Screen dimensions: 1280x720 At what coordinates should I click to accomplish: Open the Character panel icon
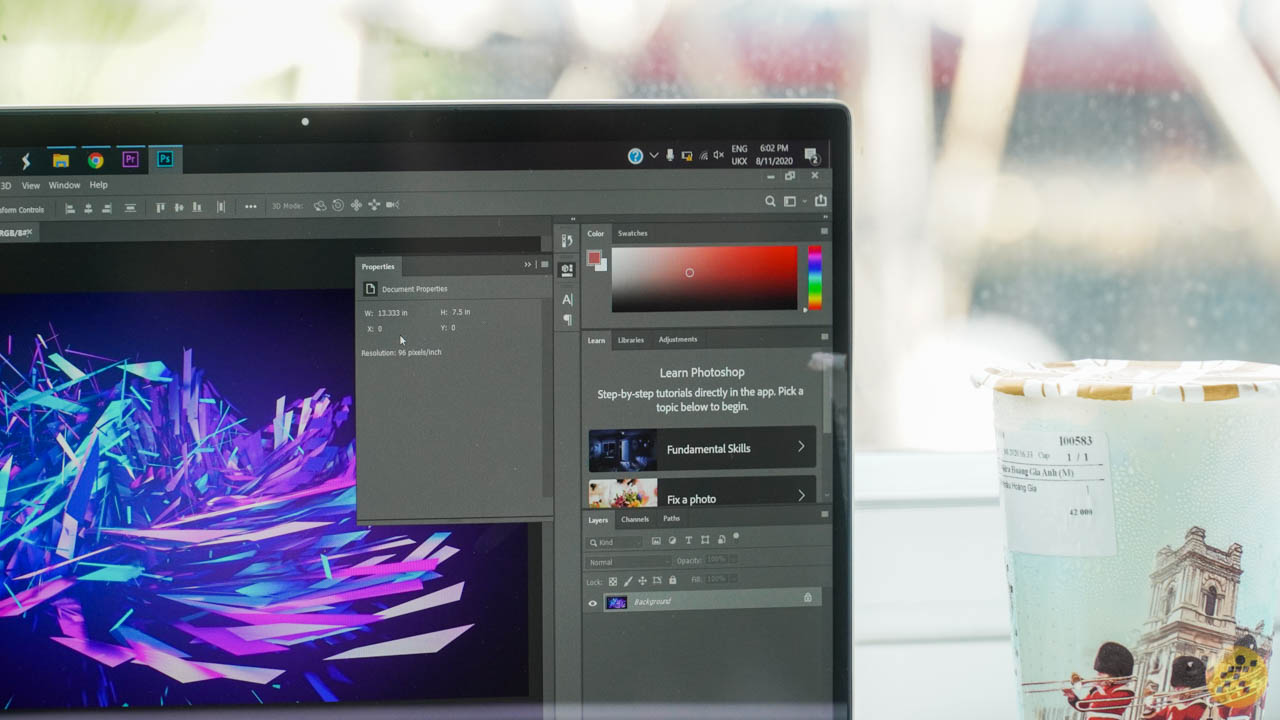pos(567,299)
